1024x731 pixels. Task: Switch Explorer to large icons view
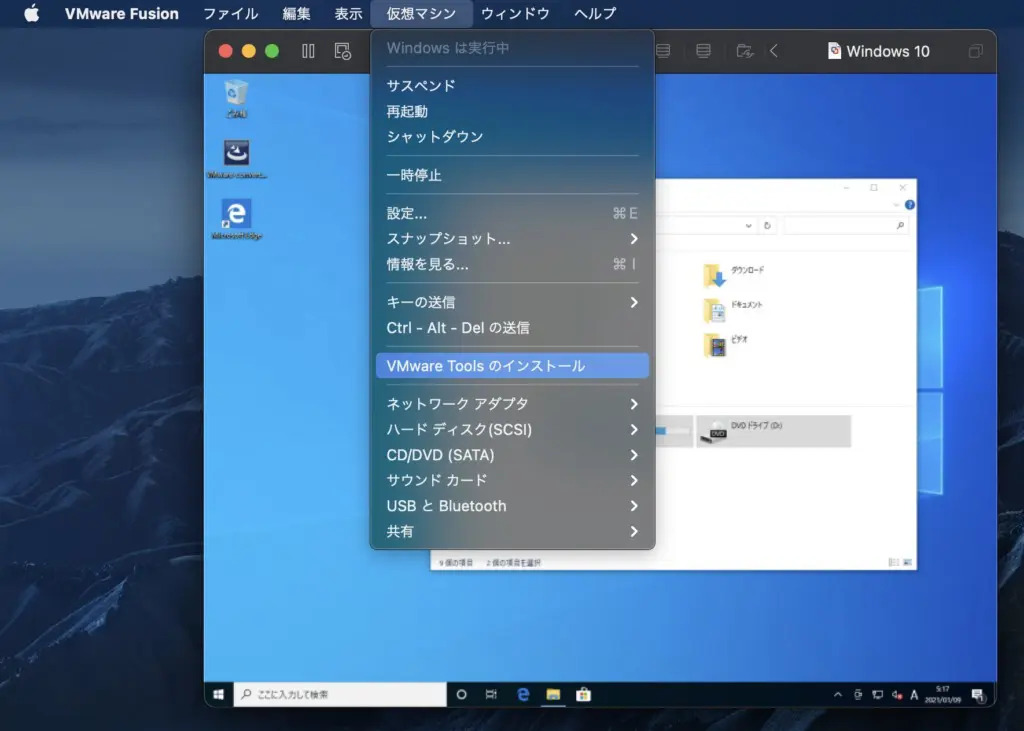(x=907, y=562)
